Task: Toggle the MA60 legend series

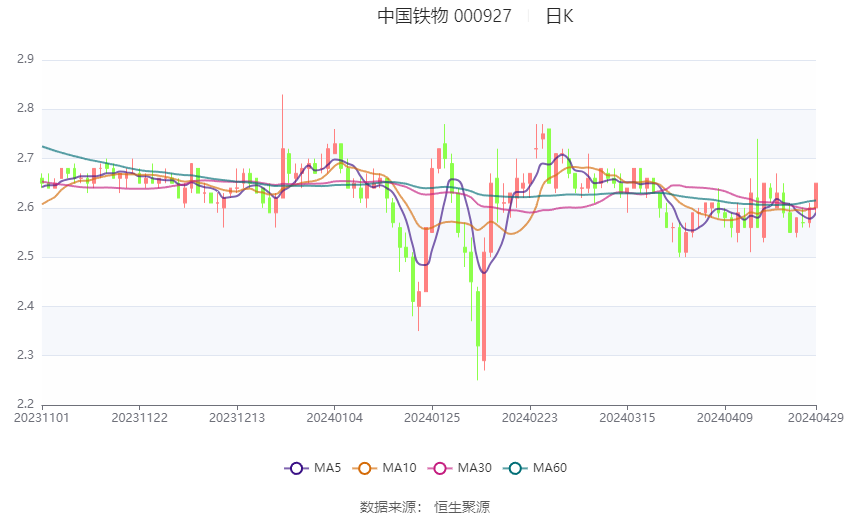Action: click(x=535, y=468)
